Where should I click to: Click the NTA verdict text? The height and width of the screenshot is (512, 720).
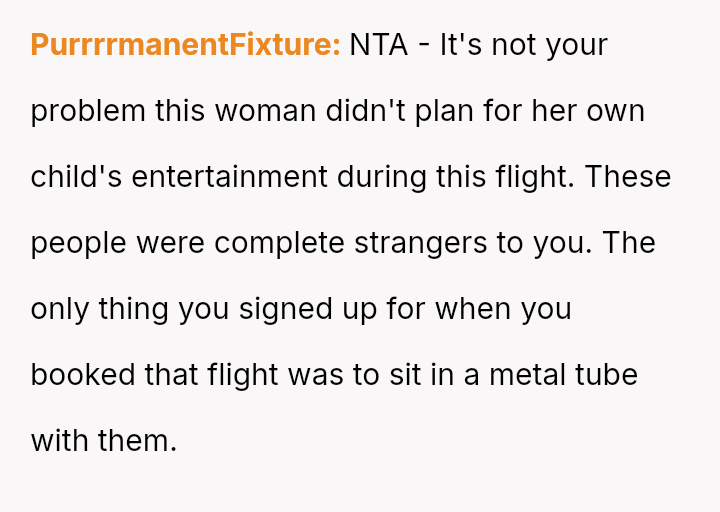(x=379, y=45)
